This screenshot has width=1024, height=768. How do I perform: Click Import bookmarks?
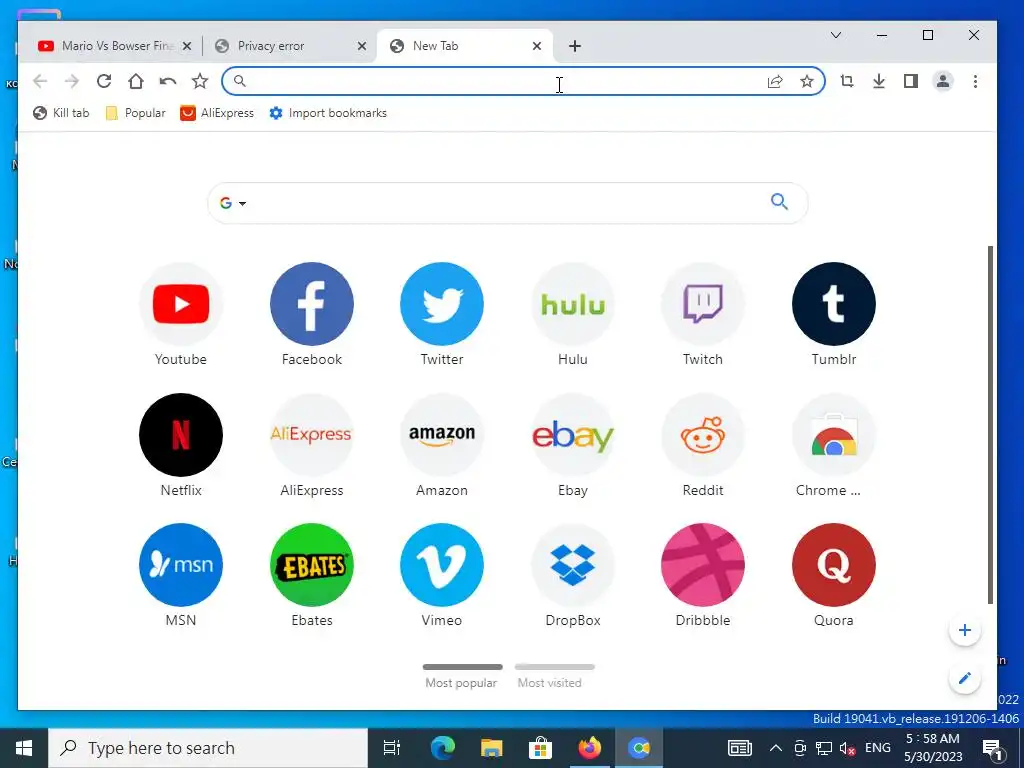pyautogui.click(x=328, y=113)
